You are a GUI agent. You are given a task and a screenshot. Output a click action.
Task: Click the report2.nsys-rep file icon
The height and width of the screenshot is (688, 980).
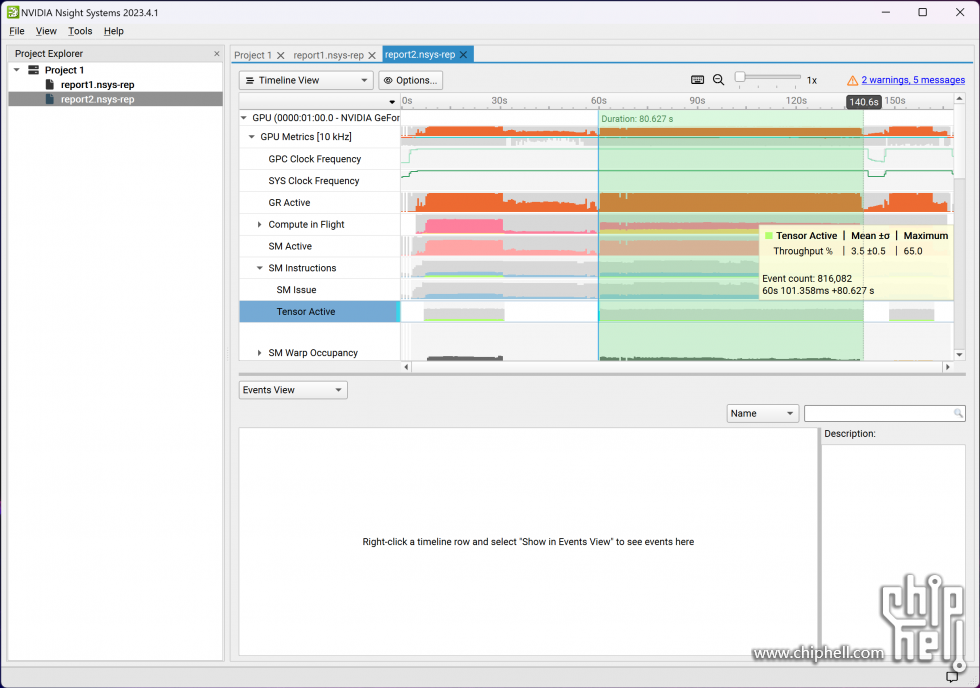(x=50, y=99)
